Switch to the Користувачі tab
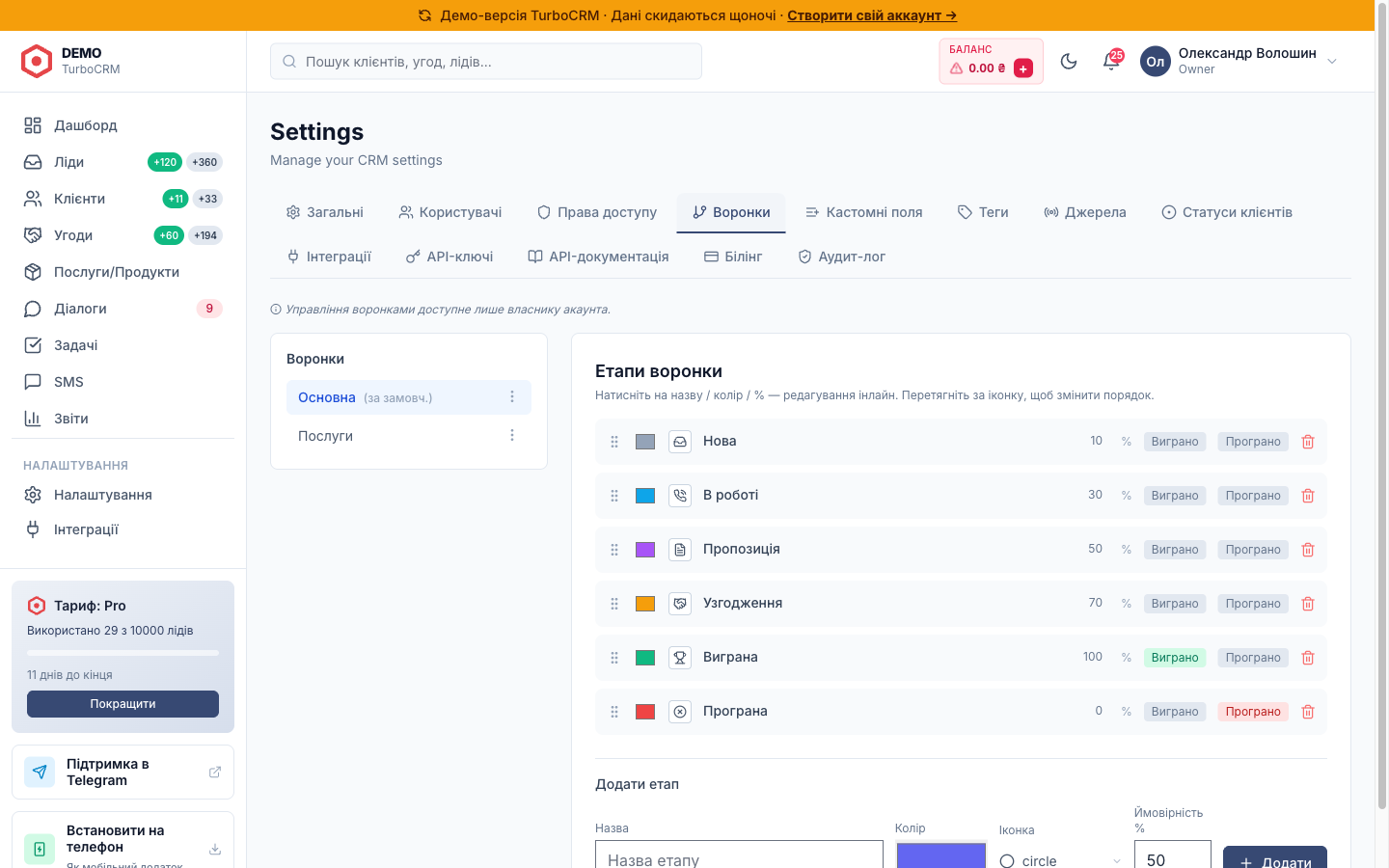The width and height of the screenshot is (1389, 868). pos(450,212)
